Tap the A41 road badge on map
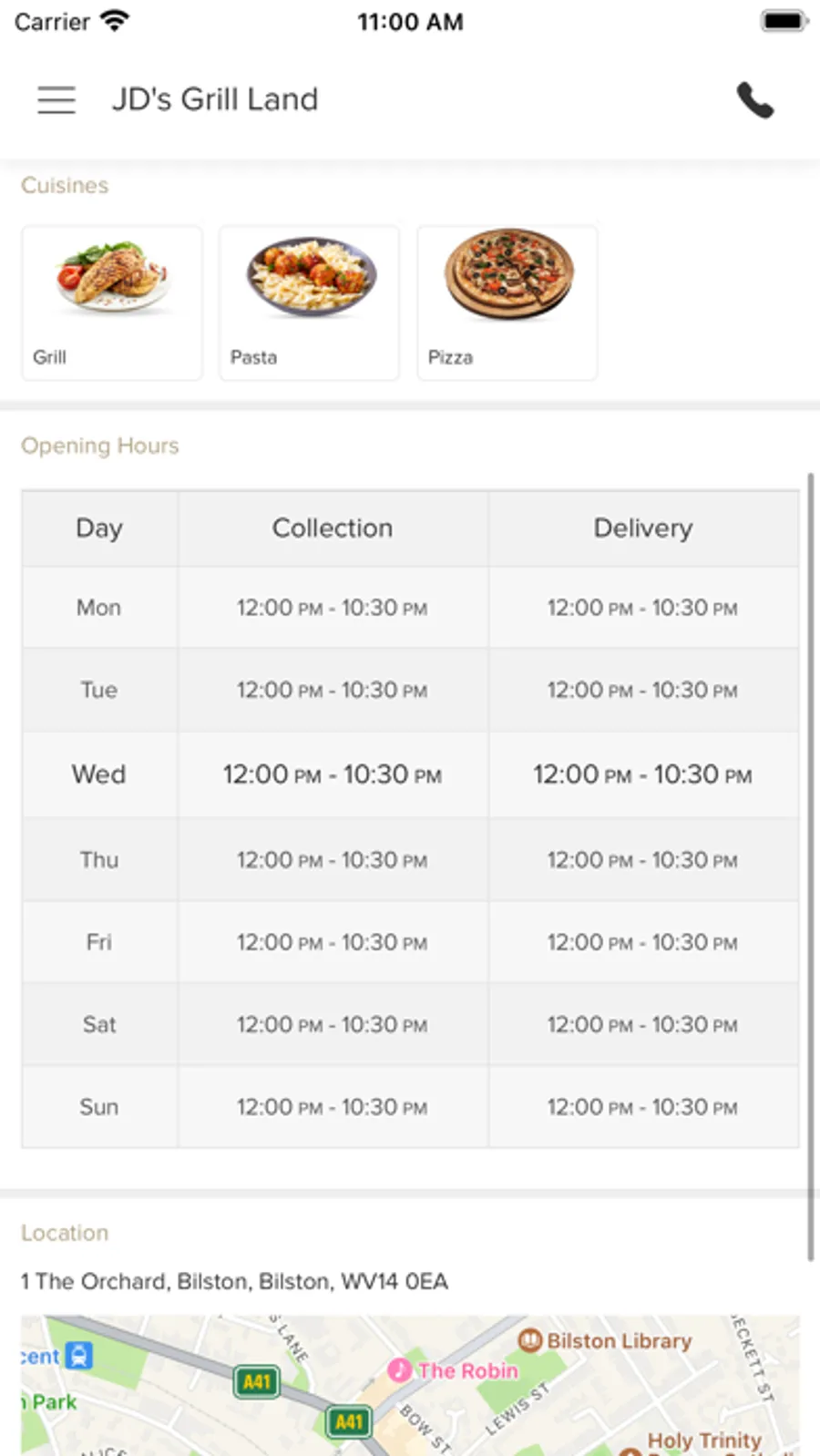The image size is (820, 1456). pos(256,1382)
